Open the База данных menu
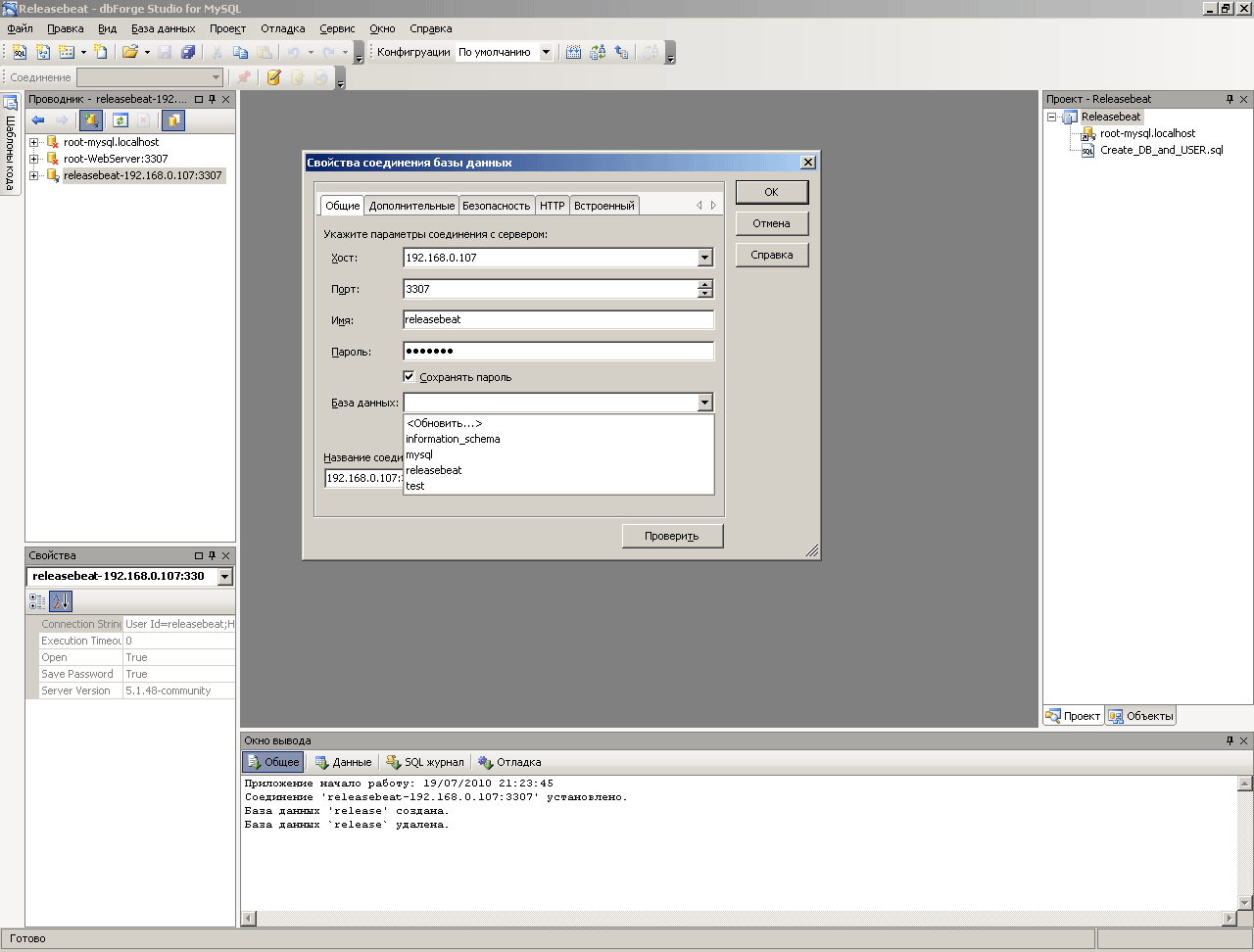Viewport: 1254px width, 952px height. coord(164,28)
